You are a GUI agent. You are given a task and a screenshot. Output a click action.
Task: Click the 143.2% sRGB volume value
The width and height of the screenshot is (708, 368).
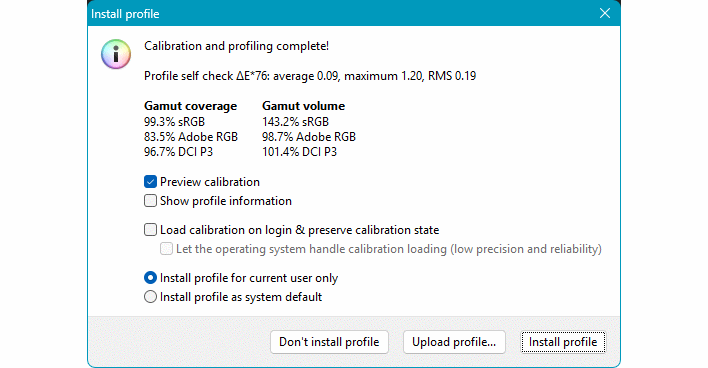coord(295,122)
